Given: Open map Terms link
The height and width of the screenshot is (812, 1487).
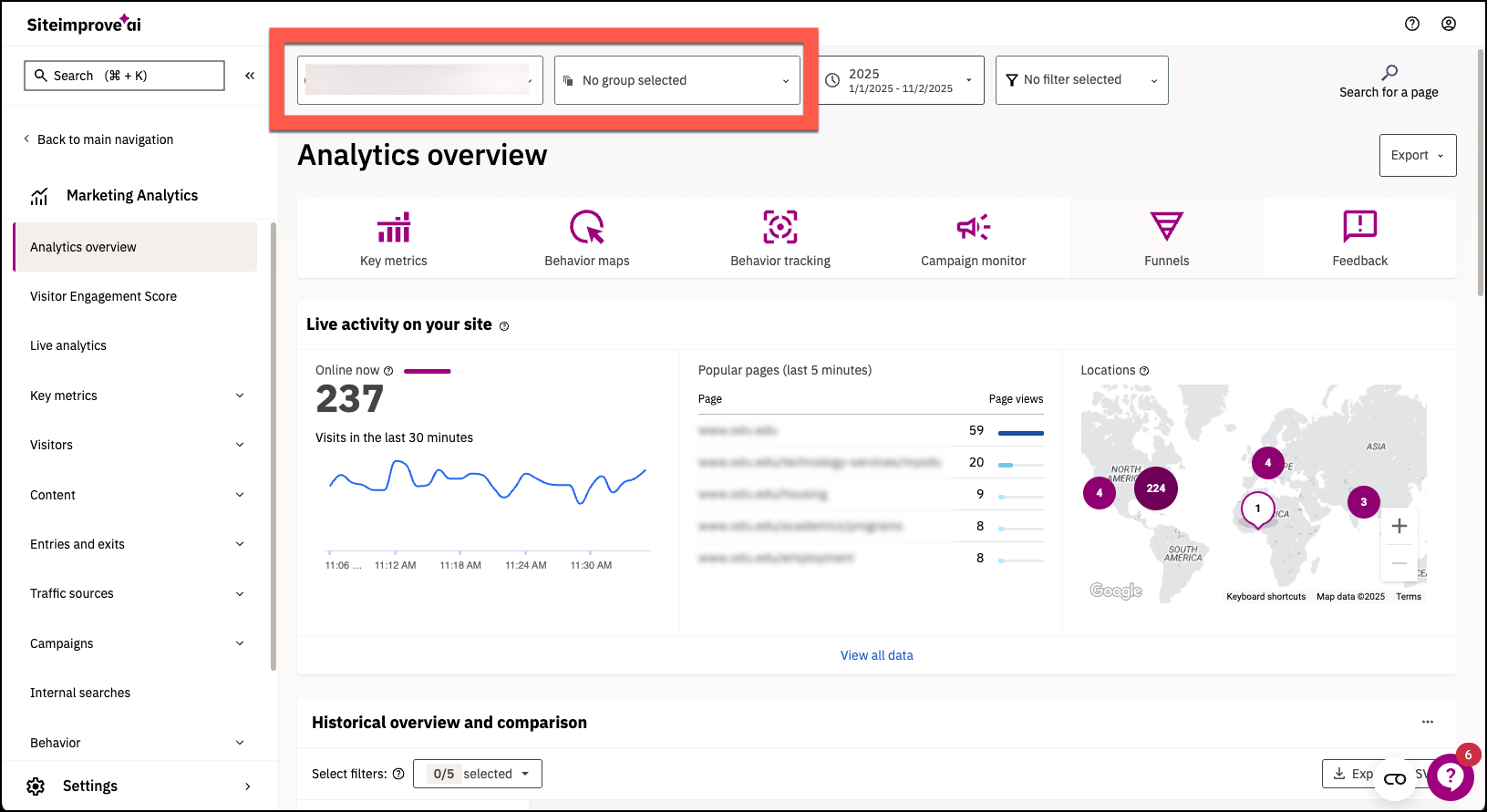Looking at the screenshot, I should click(x=1409, y=597).
